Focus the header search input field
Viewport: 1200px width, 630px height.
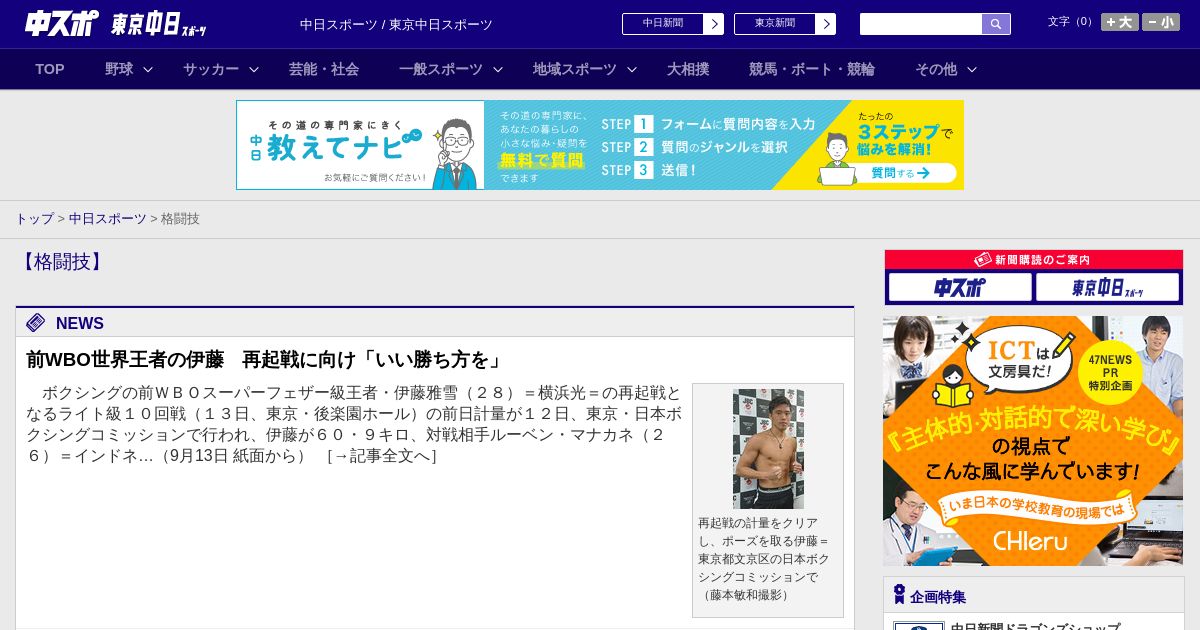921,24
